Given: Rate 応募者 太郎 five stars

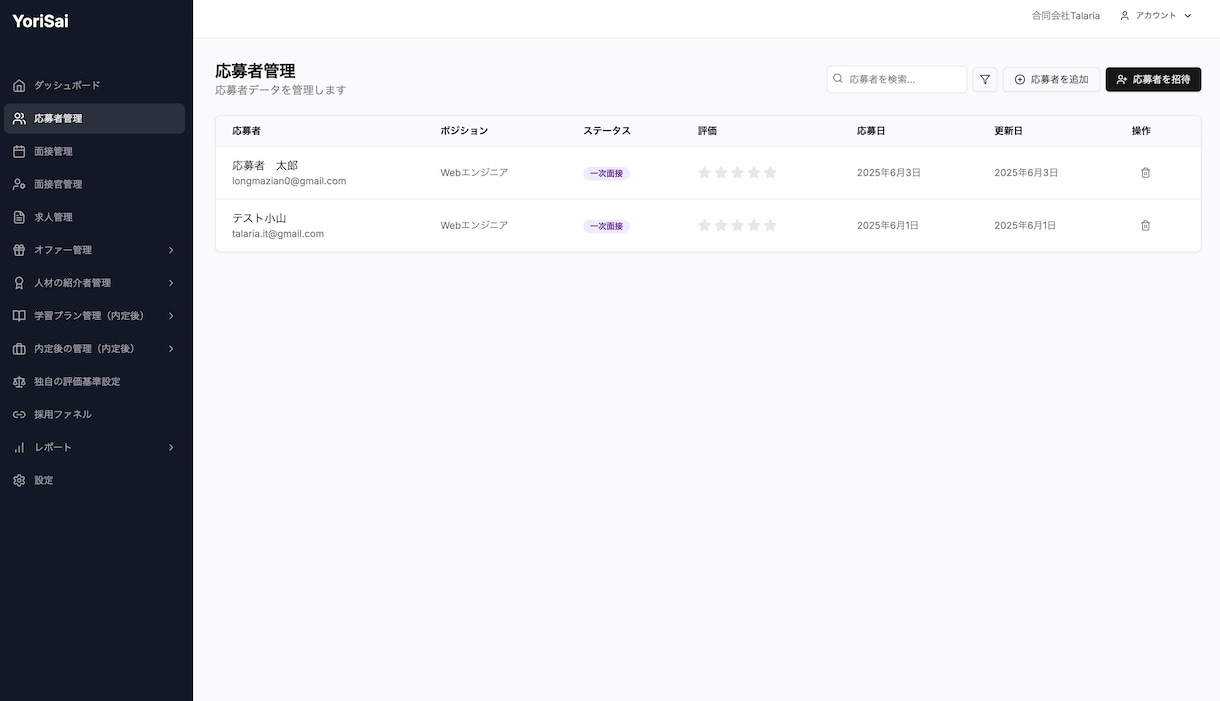Looking at the screenshot, I should tap(770, 173).
